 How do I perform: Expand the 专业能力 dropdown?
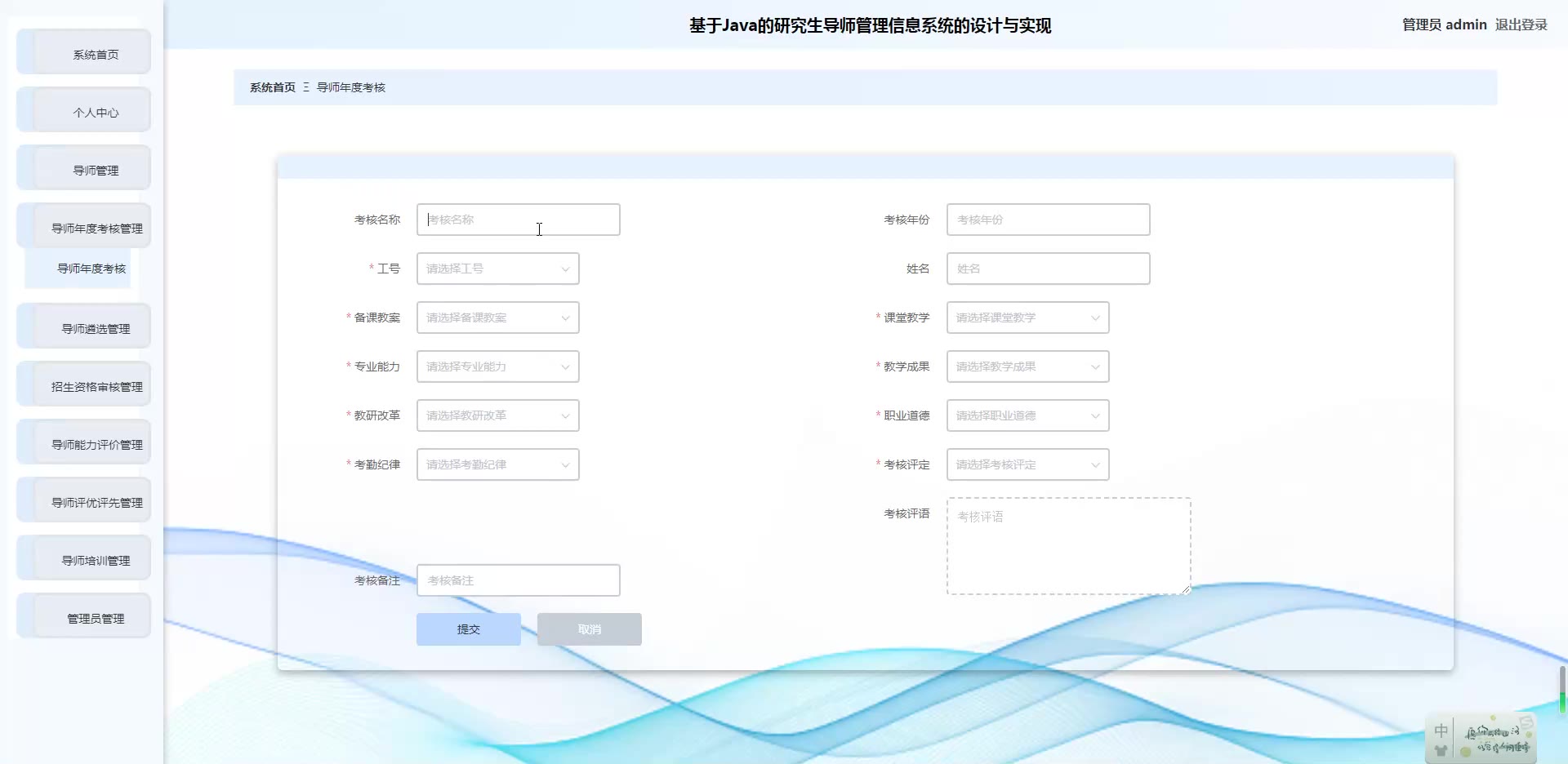coord(498,366)
